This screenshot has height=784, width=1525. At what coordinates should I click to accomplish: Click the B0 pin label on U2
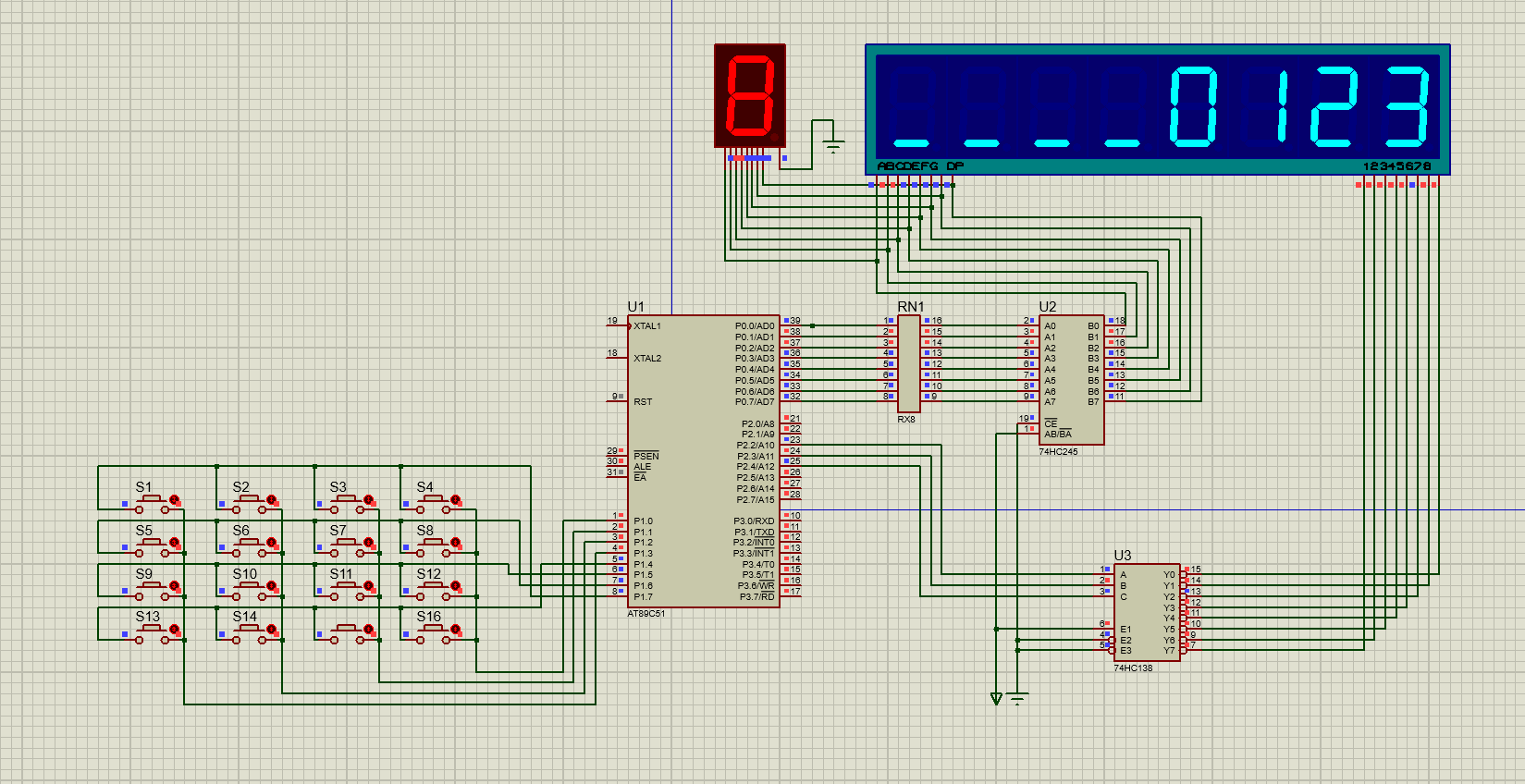click(1093, 326)
